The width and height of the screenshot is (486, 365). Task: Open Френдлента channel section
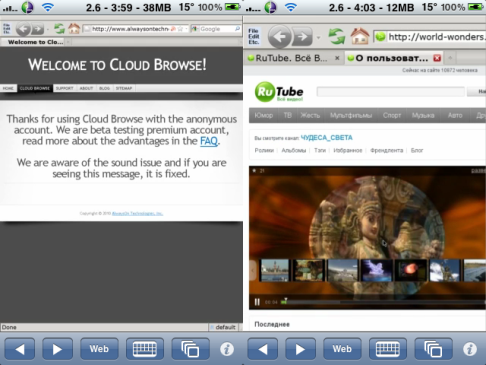[386, 150]
